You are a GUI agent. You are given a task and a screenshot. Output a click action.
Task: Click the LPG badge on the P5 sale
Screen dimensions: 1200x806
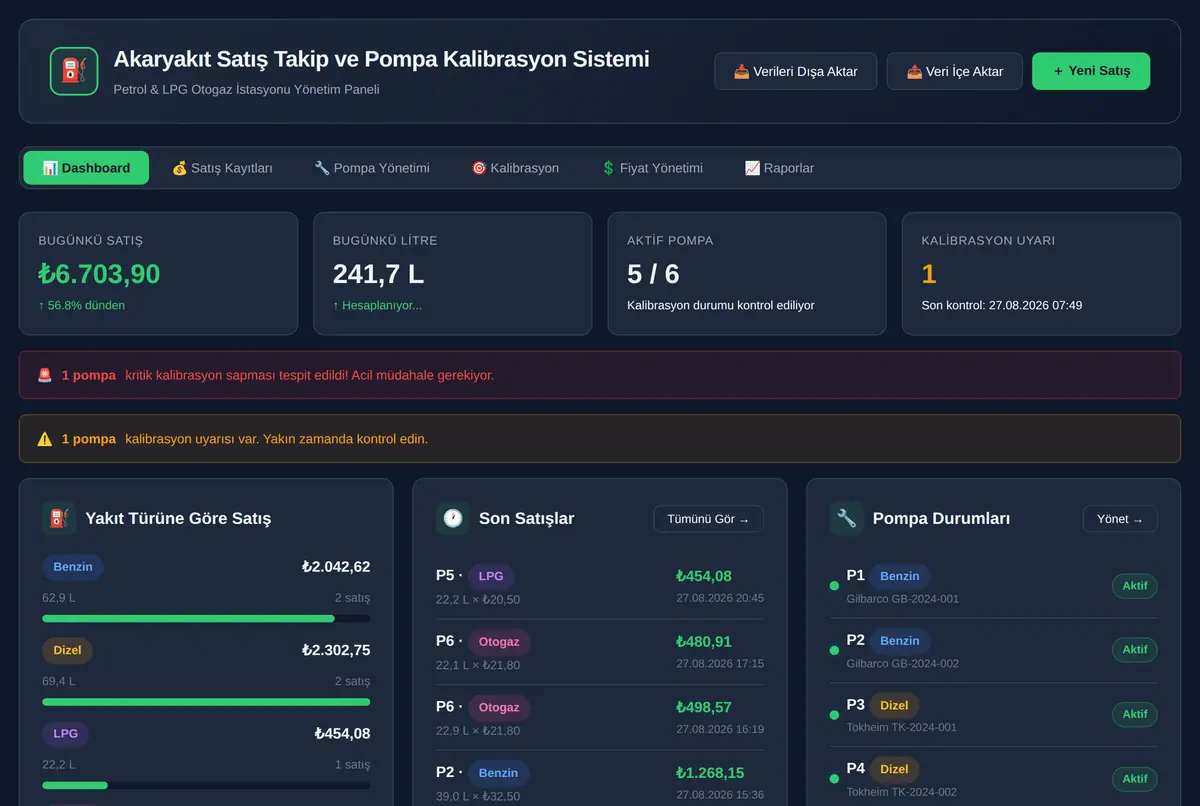click(x=491, y=576)
